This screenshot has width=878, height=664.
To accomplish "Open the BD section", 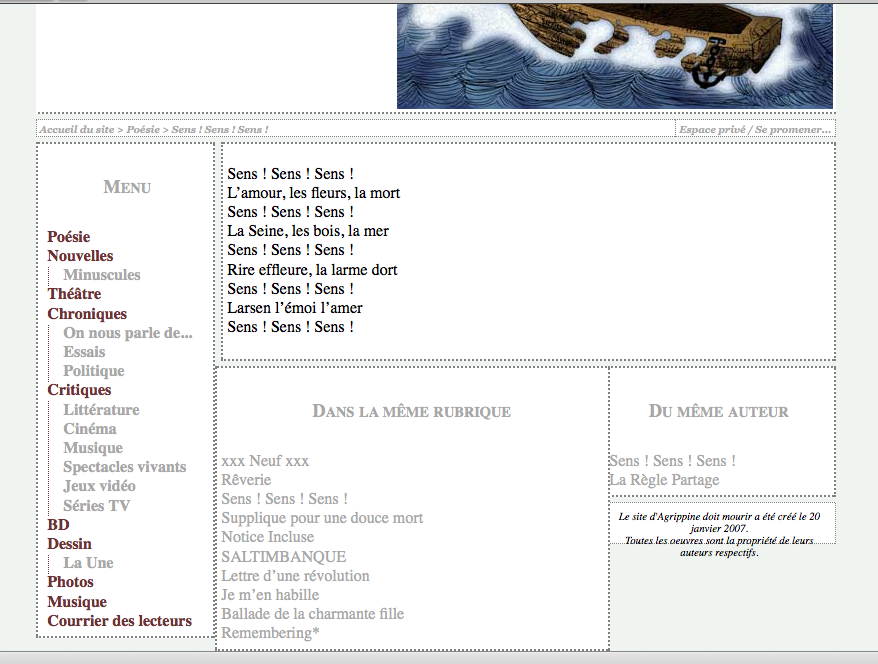I will click(58, 524).
